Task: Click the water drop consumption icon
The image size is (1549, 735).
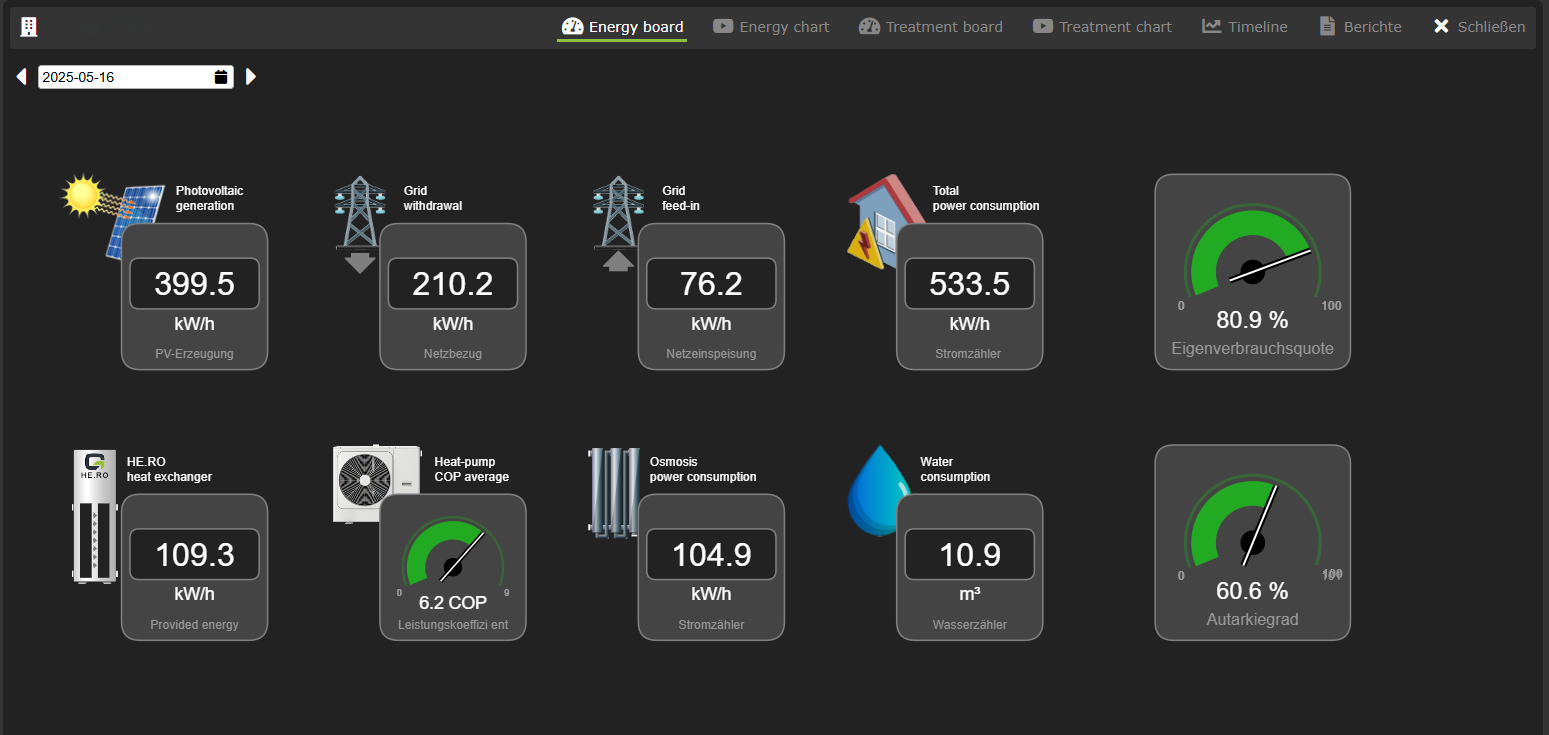Action: 872,491
